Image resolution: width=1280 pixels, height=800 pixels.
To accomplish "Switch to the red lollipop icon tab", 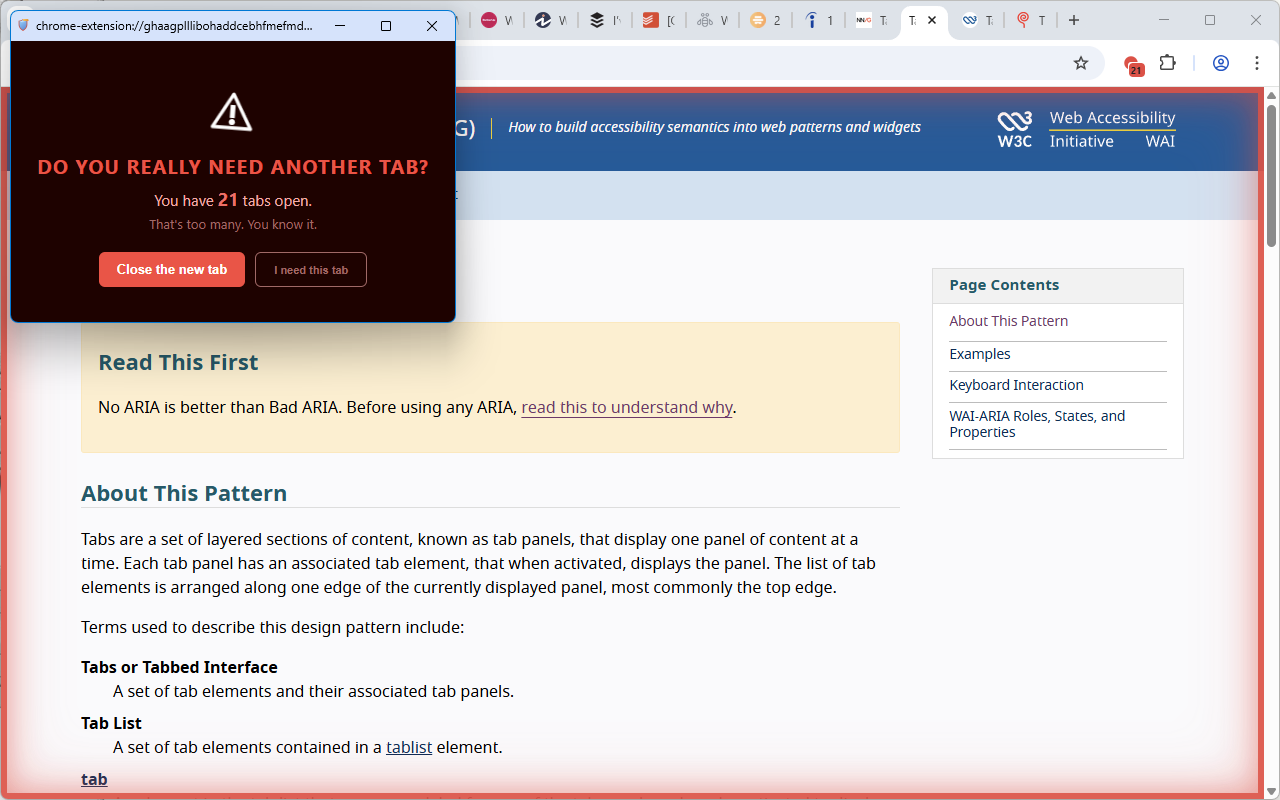I will [x=1031, y=20].
